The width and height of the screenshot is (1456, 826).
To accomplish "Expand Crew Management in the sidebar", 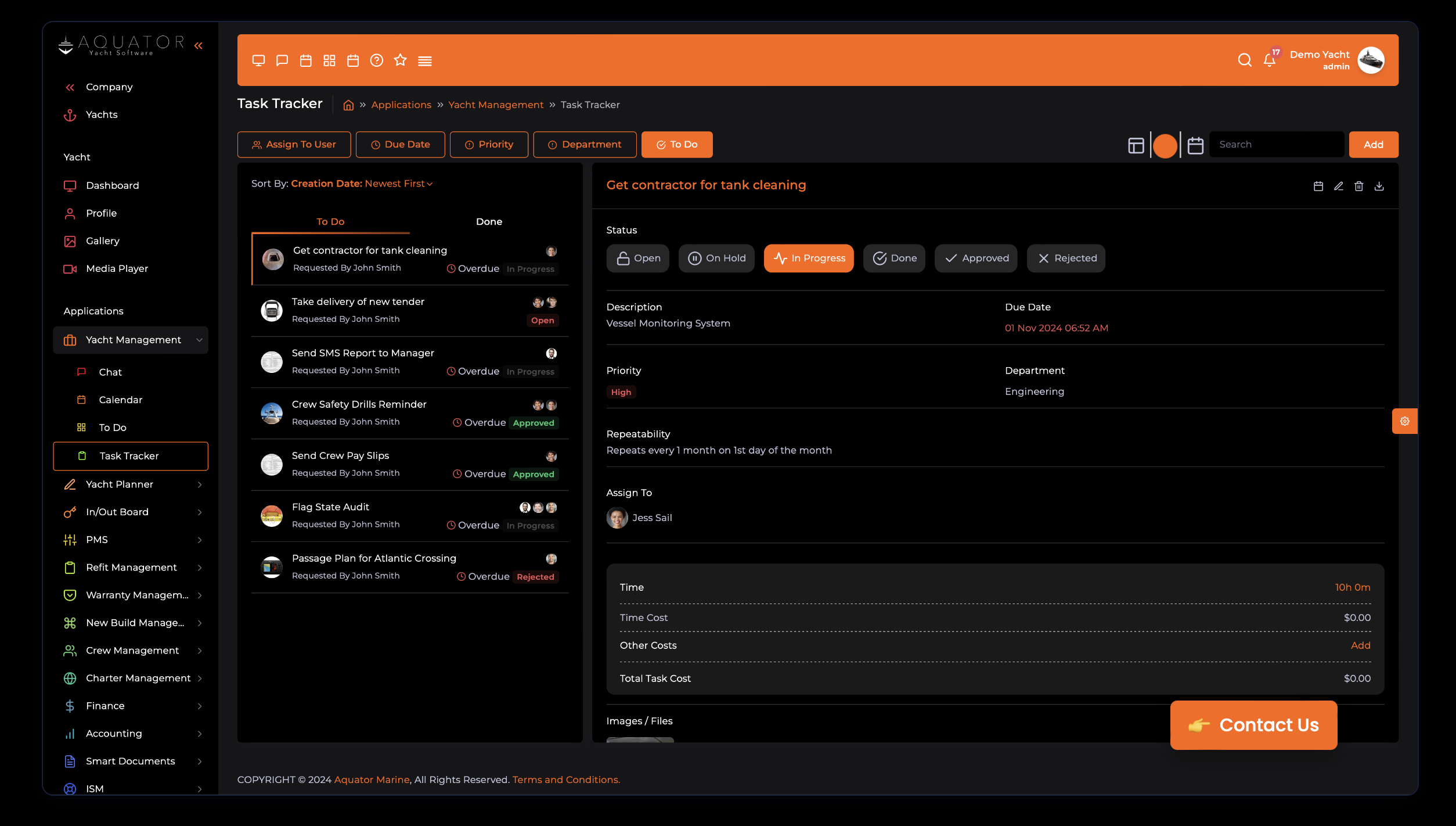I will [x=131, y=650].
